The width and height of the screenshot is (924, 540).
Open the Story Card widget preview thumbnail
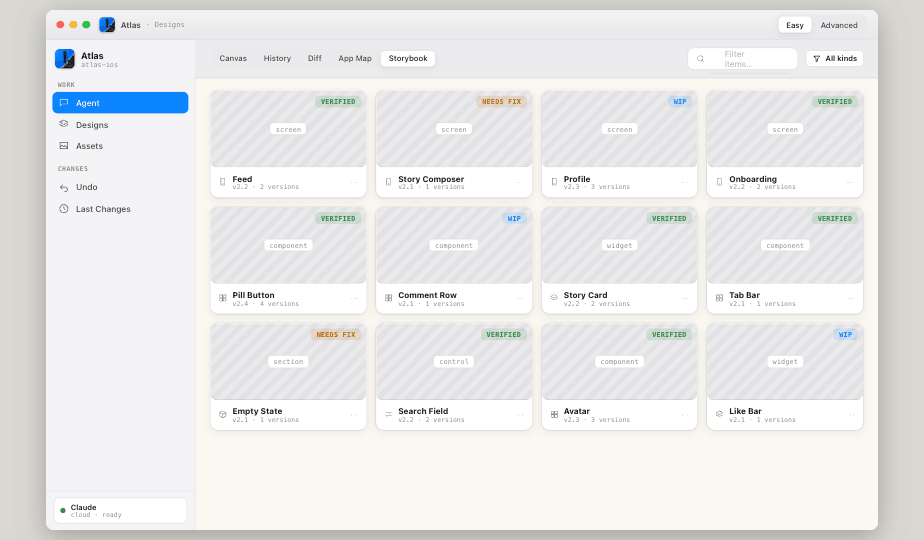pyautogui.click(x=619, y=245)
